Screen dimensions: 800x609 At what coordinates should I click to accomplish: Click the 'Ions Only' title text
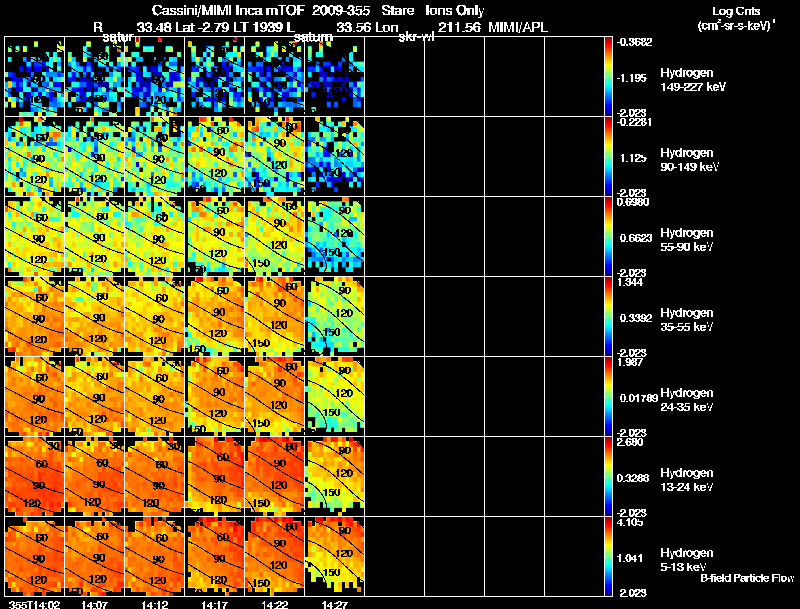[x=455, y=10]
